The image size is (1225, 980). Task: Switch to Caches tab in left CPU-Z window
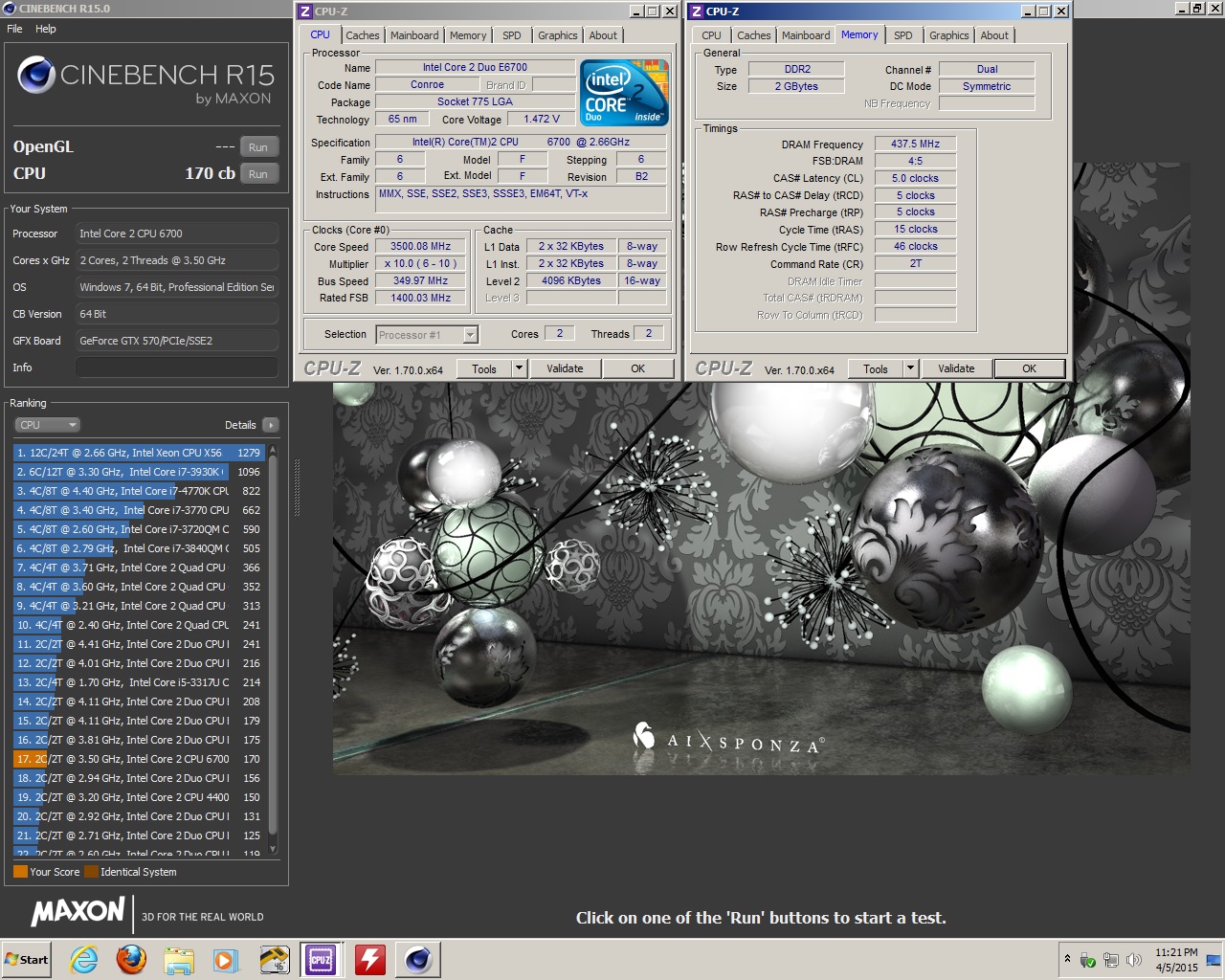click(363, 35)
